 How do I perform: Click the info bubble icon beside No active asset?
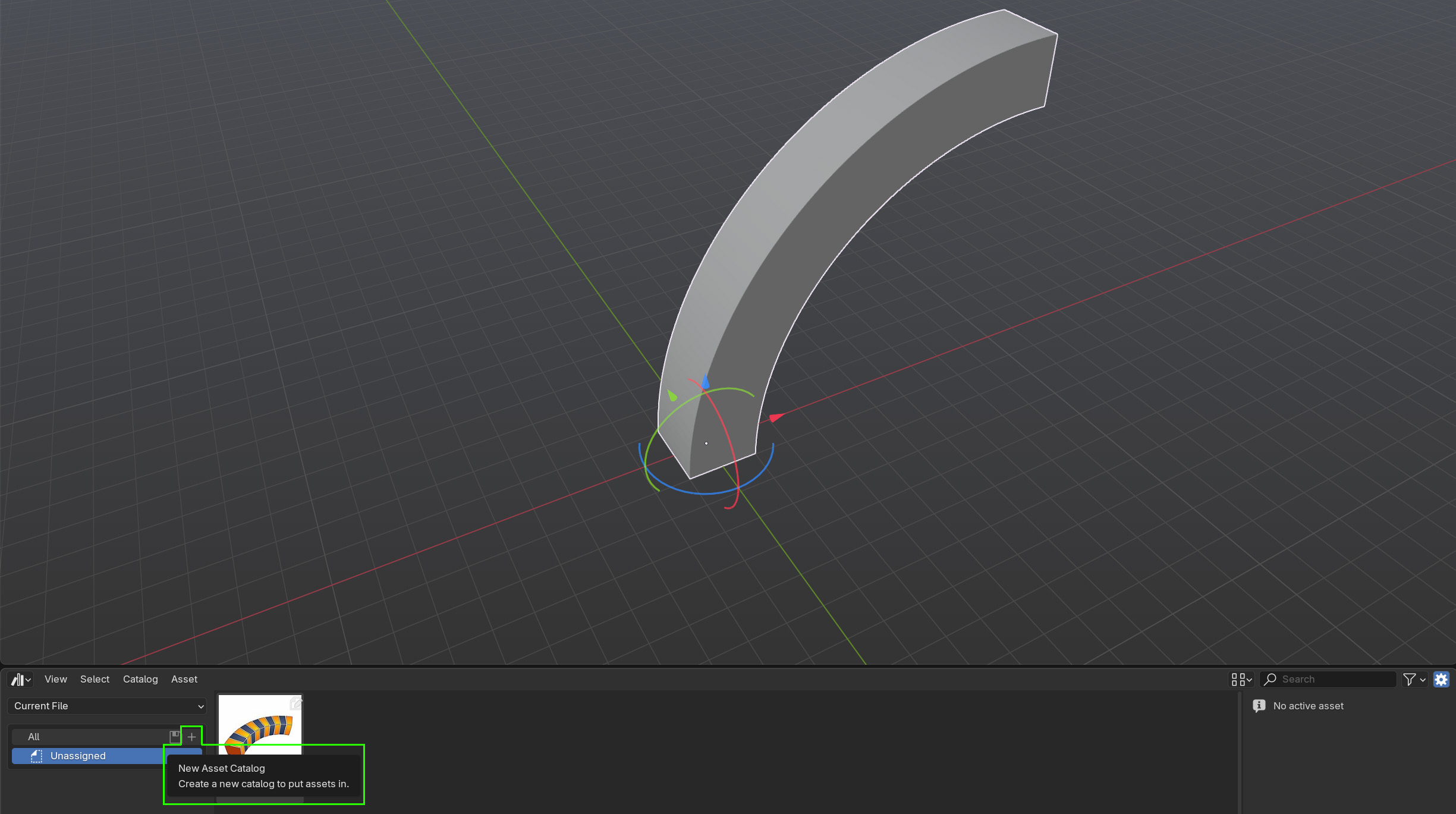click(1259, 706)
